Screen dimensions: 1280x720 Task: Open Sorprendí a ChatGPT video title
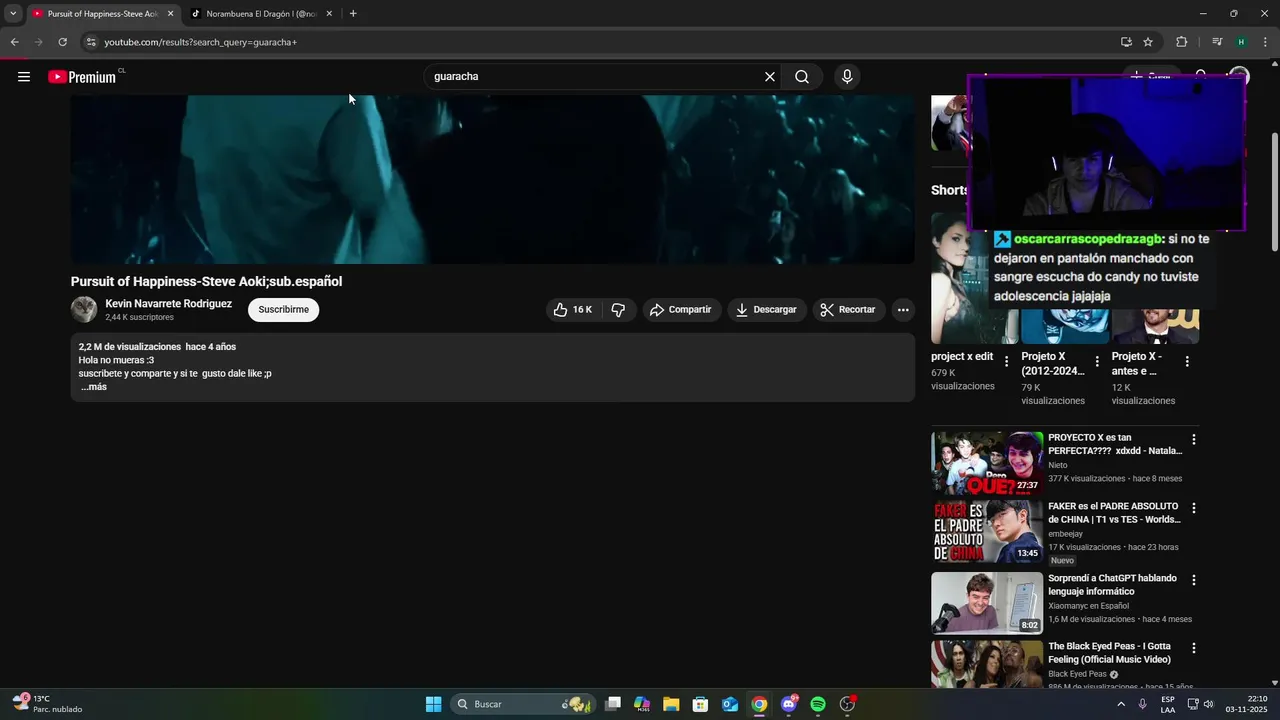point(1113,585)
